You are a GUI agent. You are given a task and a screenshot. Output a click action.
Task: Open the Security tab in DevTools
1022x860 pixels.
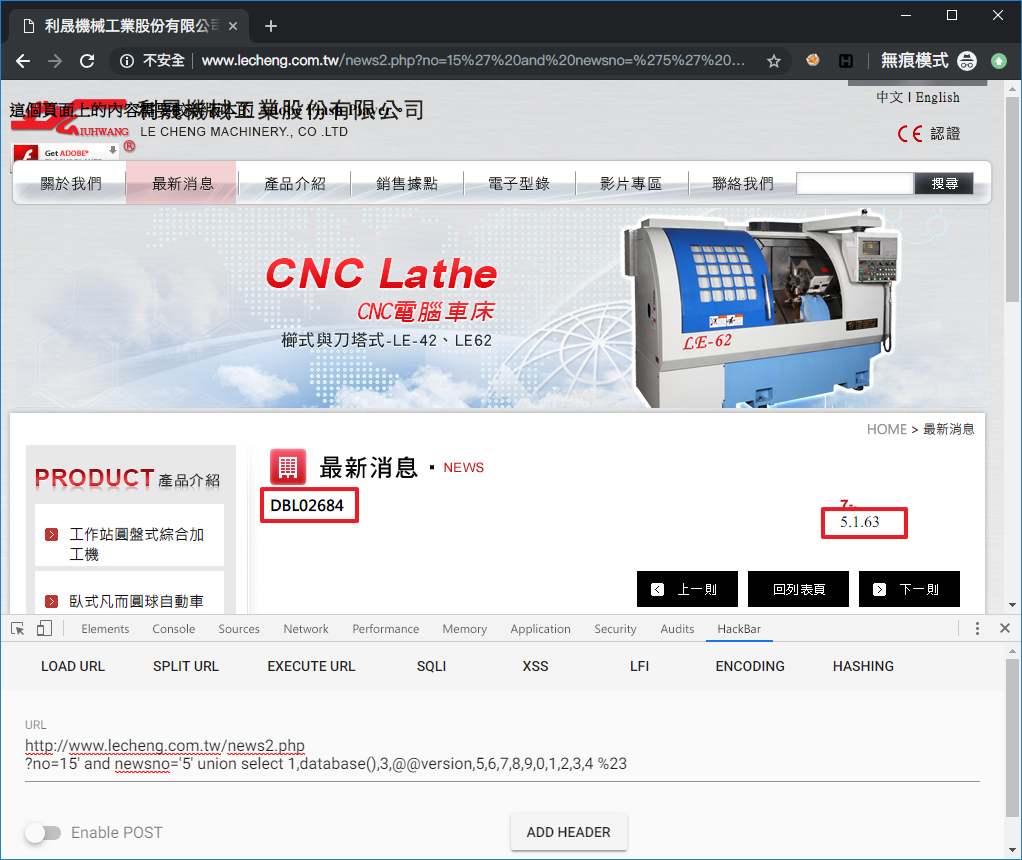[x=615, y=629]
